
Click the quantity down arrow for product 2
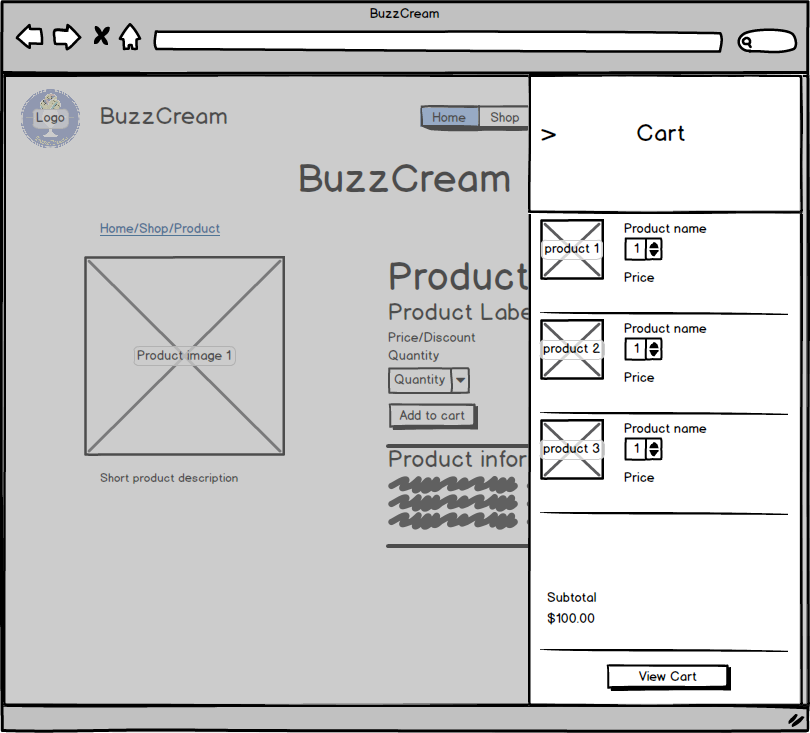(655, 353)
